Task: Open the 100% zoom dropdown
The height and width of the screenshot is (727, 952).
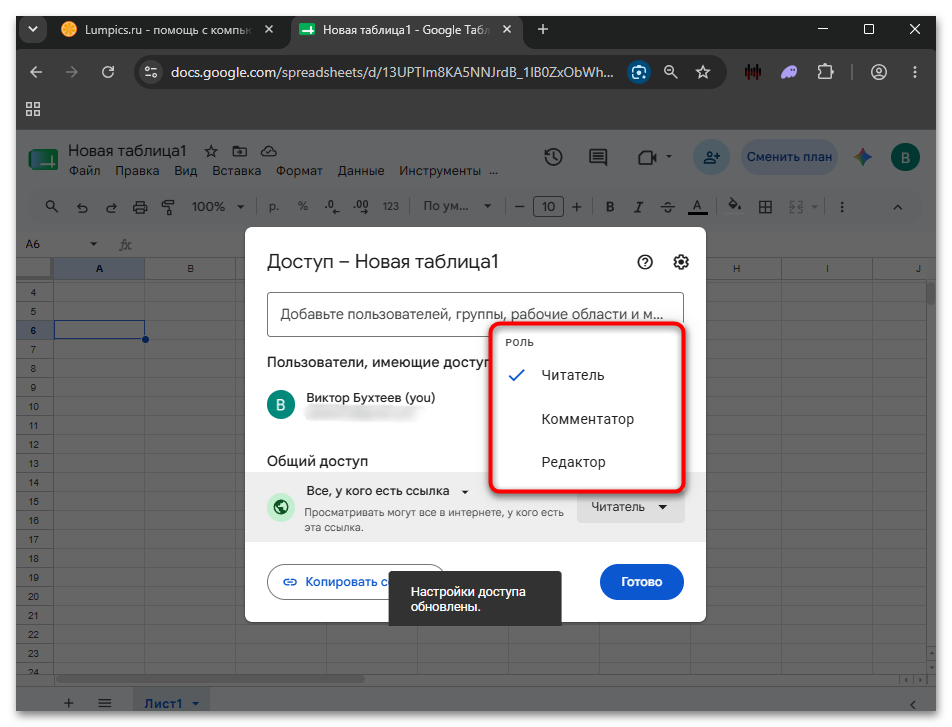Action: pos(218,207)
